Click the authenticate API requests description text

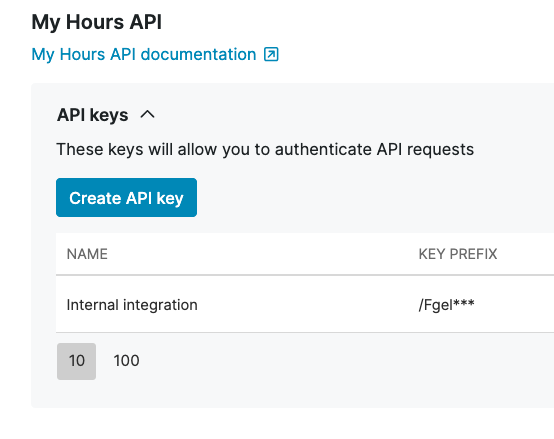pos(265,149)
